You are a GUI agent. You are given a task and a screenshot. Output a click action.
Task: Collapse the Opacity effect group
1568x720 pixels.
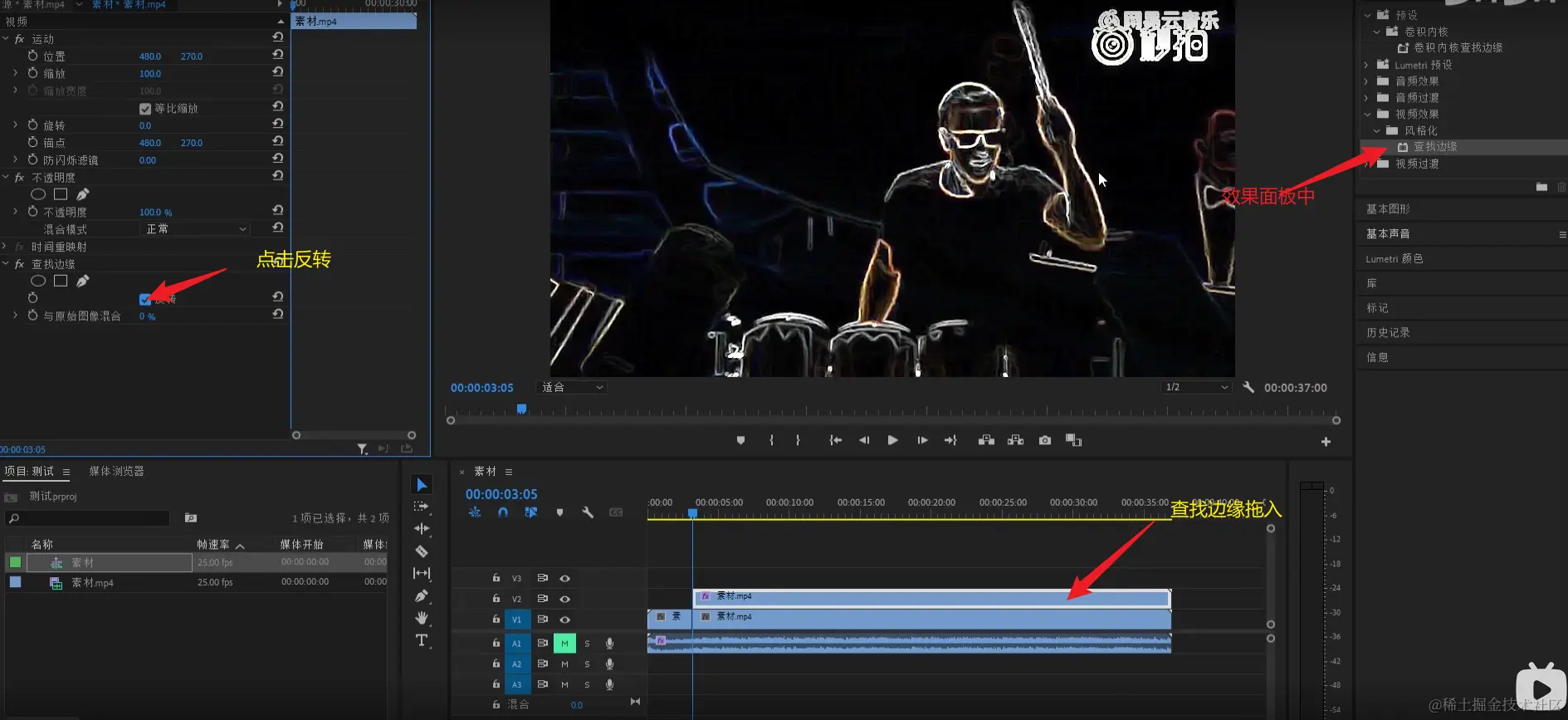pyautogui.click(x=6, y=178)
